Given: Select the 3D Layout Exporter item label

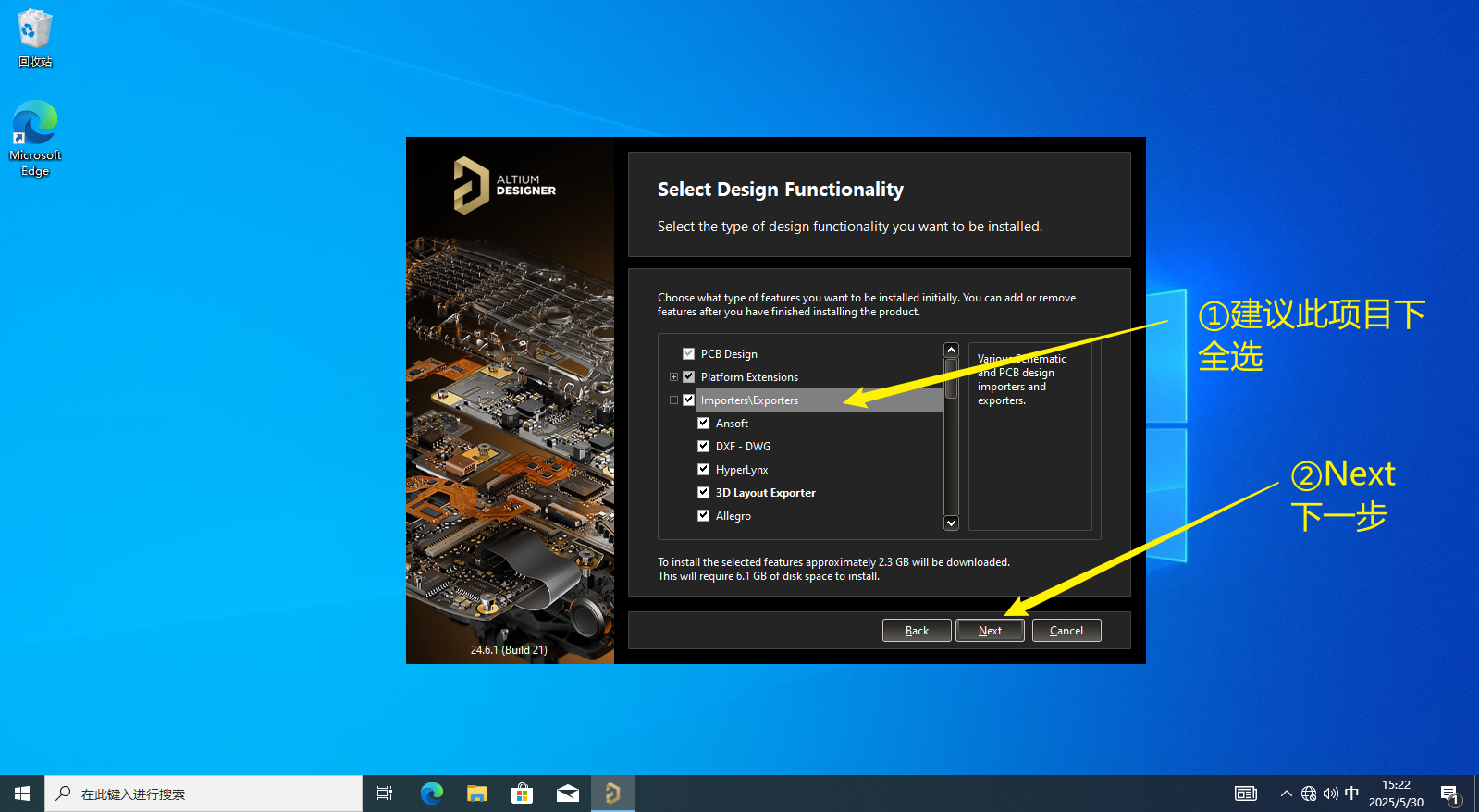Looking at the screenshot, I should point(765,492).
